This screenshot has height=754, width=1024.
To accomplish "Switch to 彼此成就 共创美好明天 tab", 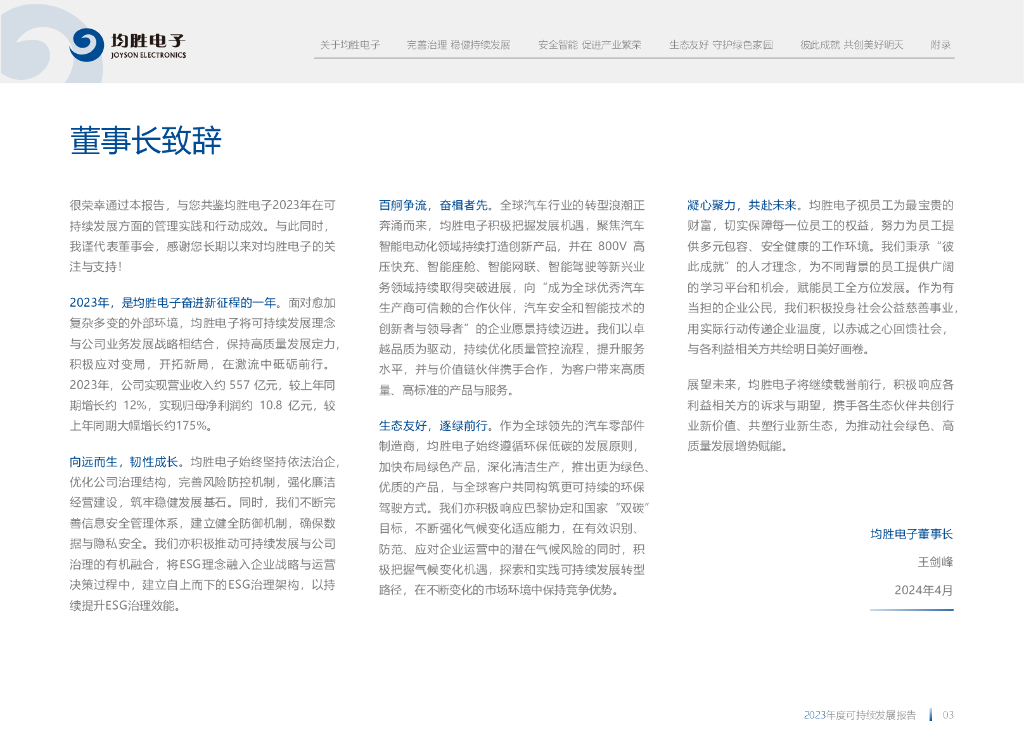I will click(852, 45).
